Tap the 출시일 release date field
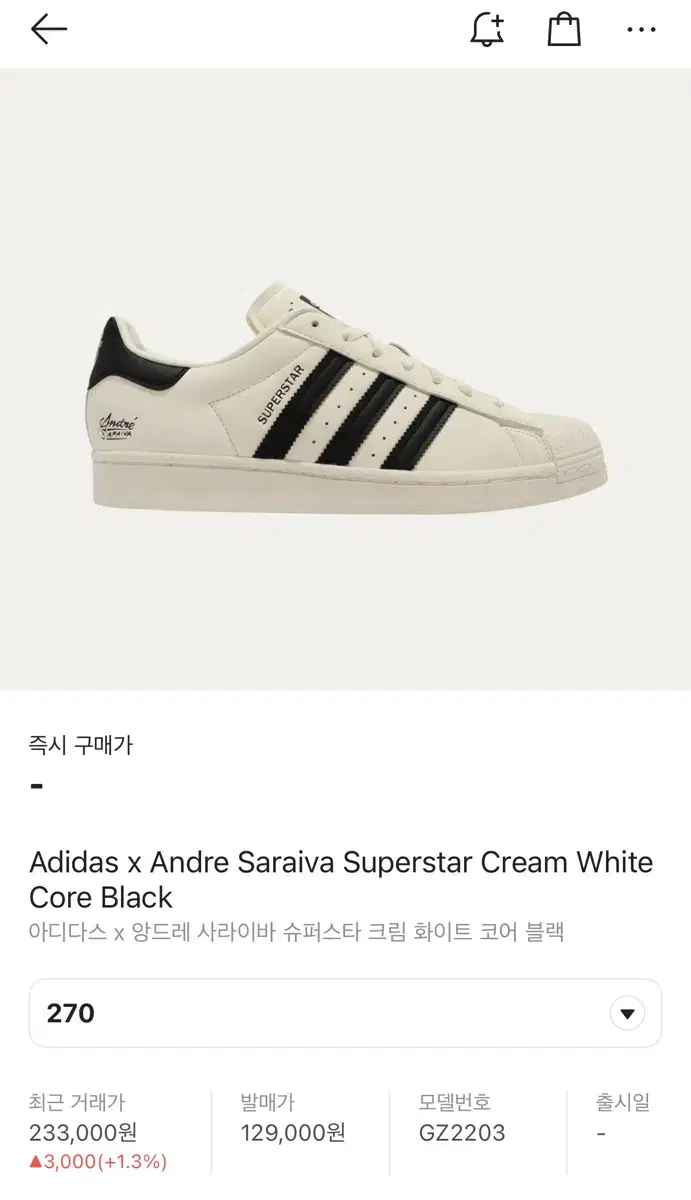691x1200 pixels. coord(624,1118)
